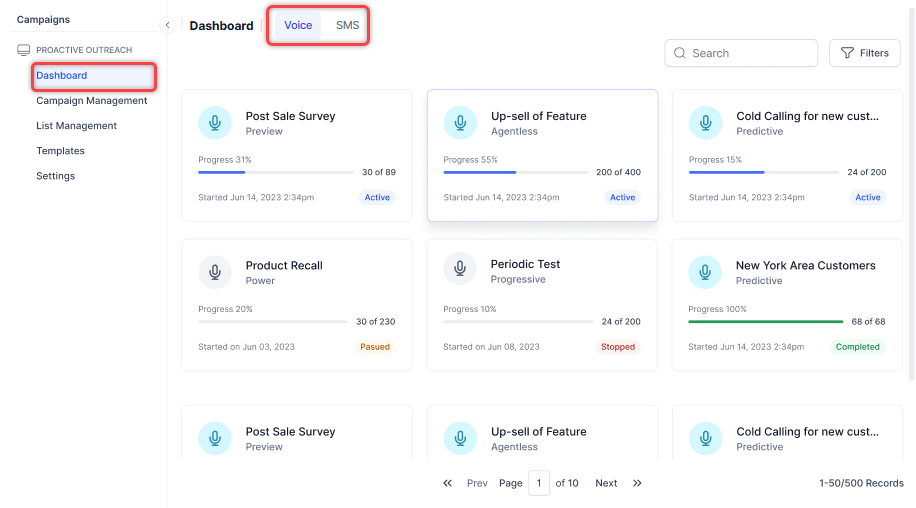This screenshot has height=508, width=916.
Task: Click the Up-sell of Feature microphone icon
Action: click(x=460, y=123)
